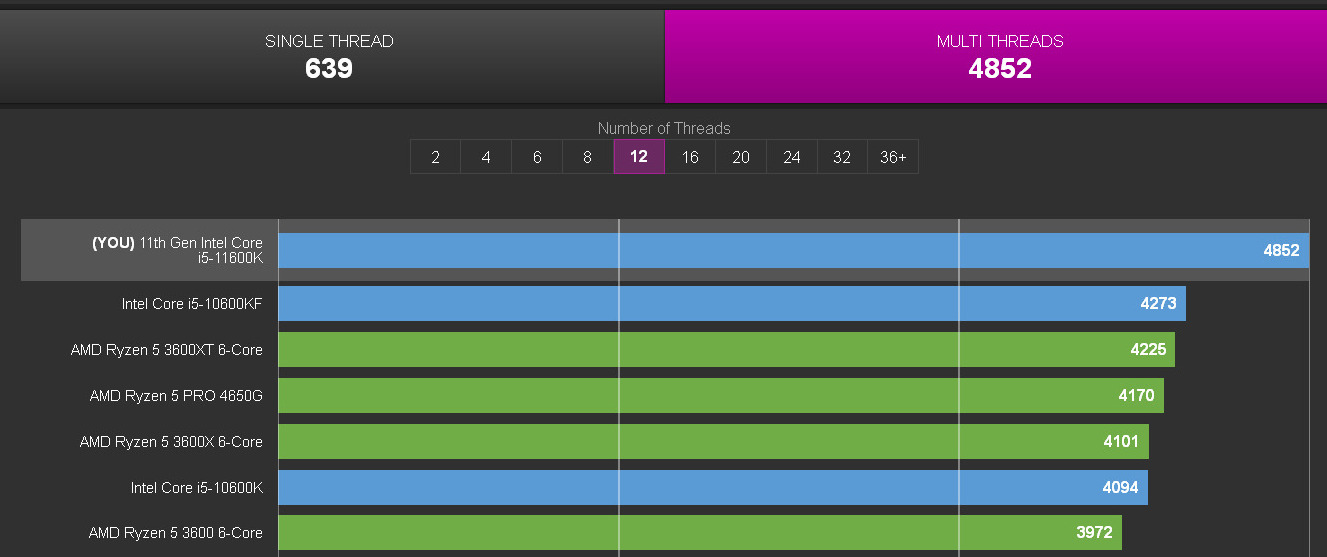1327x557 pixels.
Task: Select 8 threads filter
Action: pyautogui.click(x=588, y=157)
